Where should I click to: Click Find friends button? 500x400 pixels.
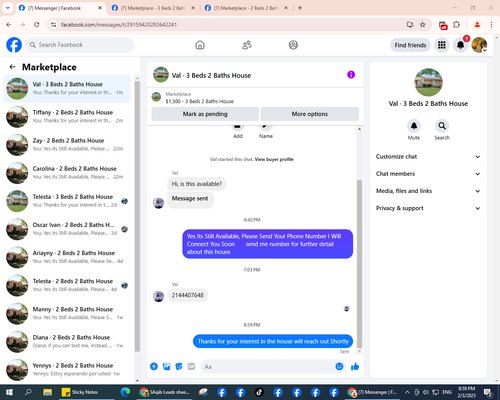tap(410, 45)
